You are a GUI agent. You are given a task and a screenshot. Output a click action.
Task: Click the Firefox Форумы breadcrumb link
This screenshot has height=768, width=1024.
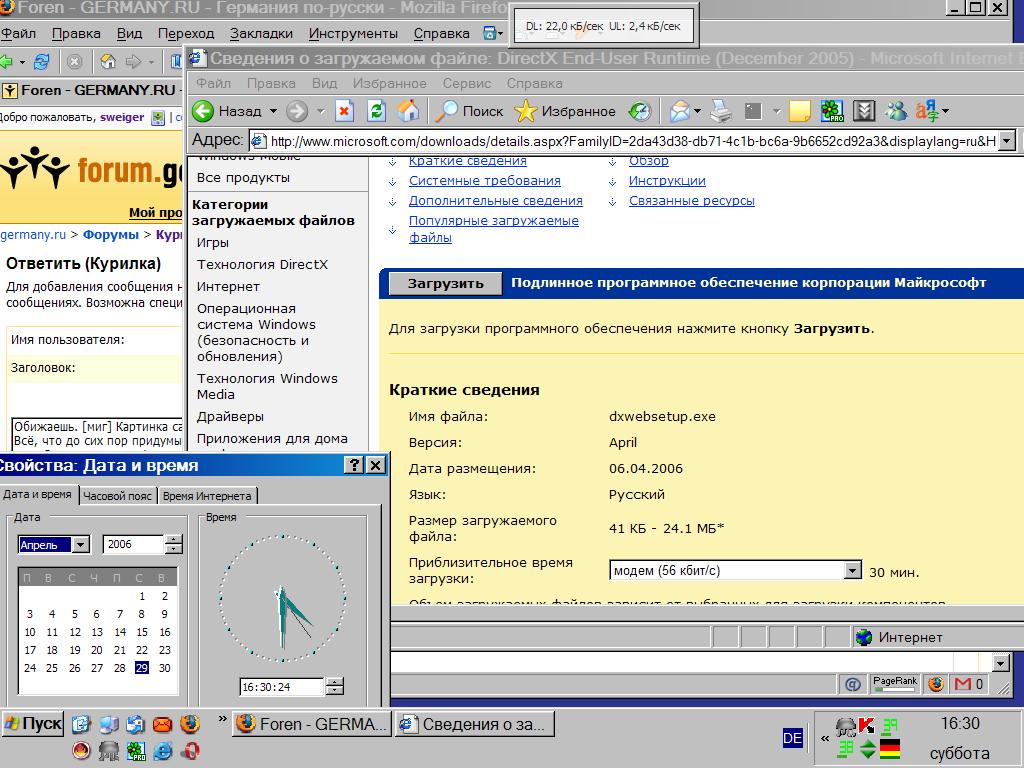coord(111,234)
